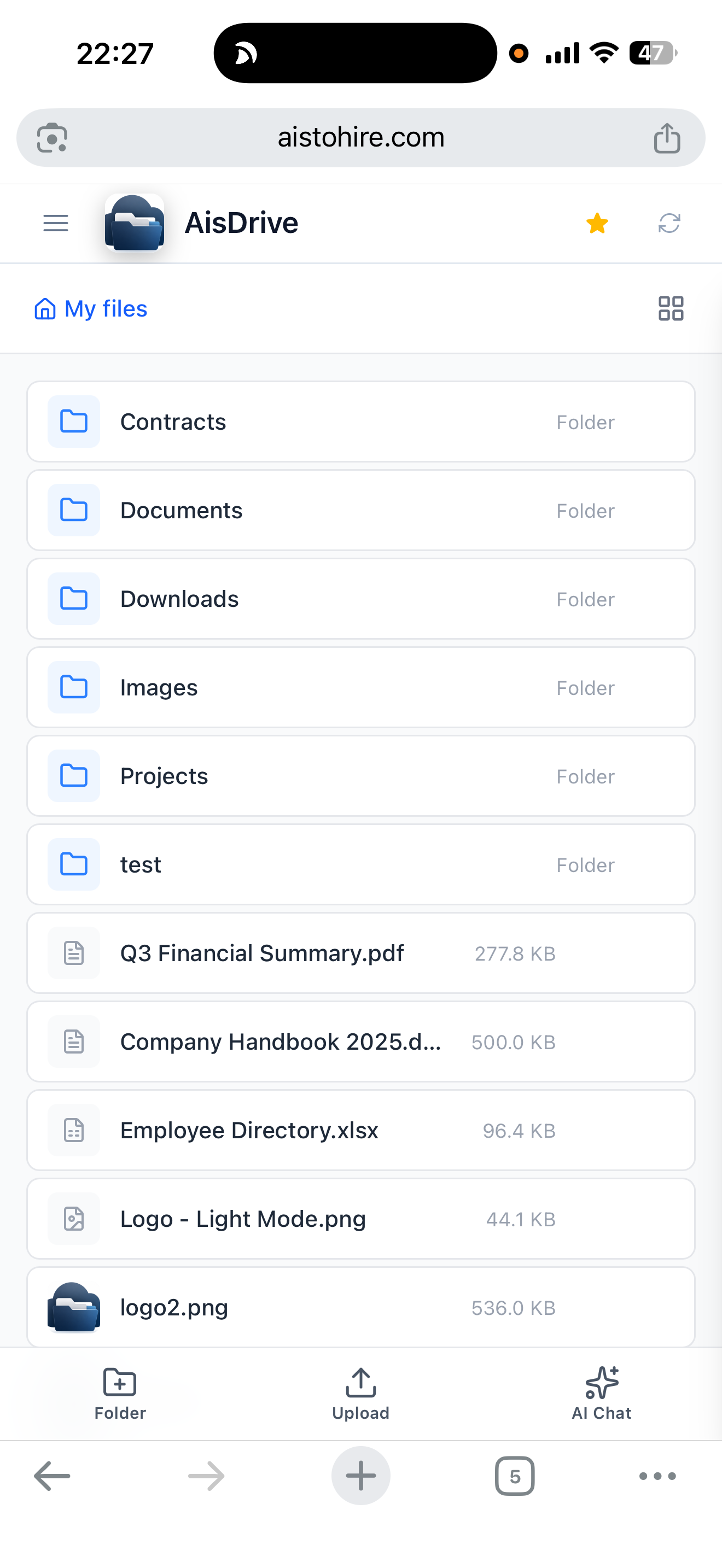Viewport: 722px width, 1568px height.
Task: Open AI Chat from bottom bar
Action: (602, 1394)
